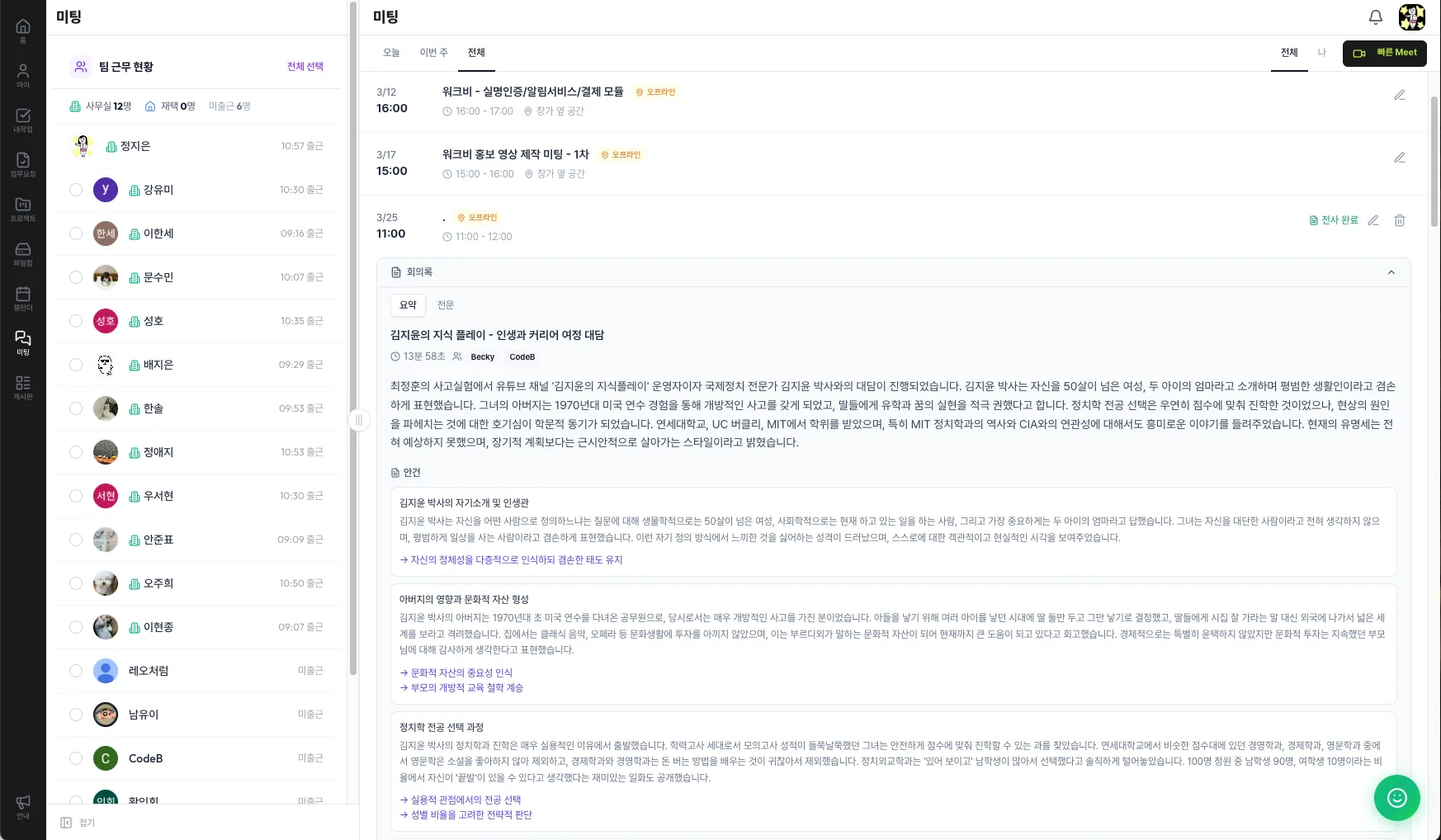Image resolution: width=1441 pixels, height=840 pixels.
Task: Switch to the 전문 transcript tab
Action: tap(446, 305)
